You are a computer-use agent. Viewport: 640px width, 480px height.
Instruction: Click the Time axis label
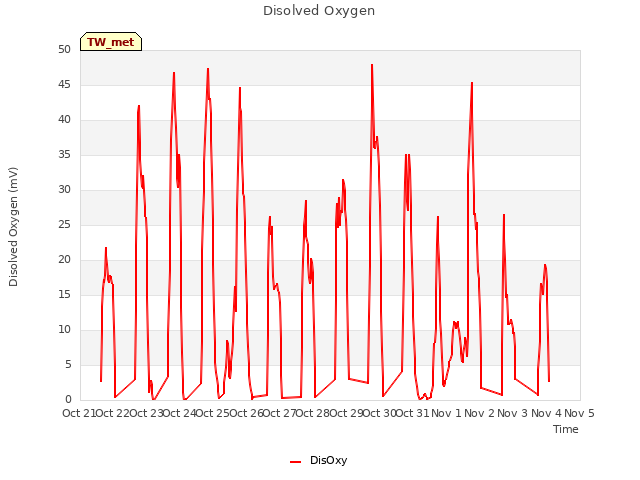click(566, 429)
